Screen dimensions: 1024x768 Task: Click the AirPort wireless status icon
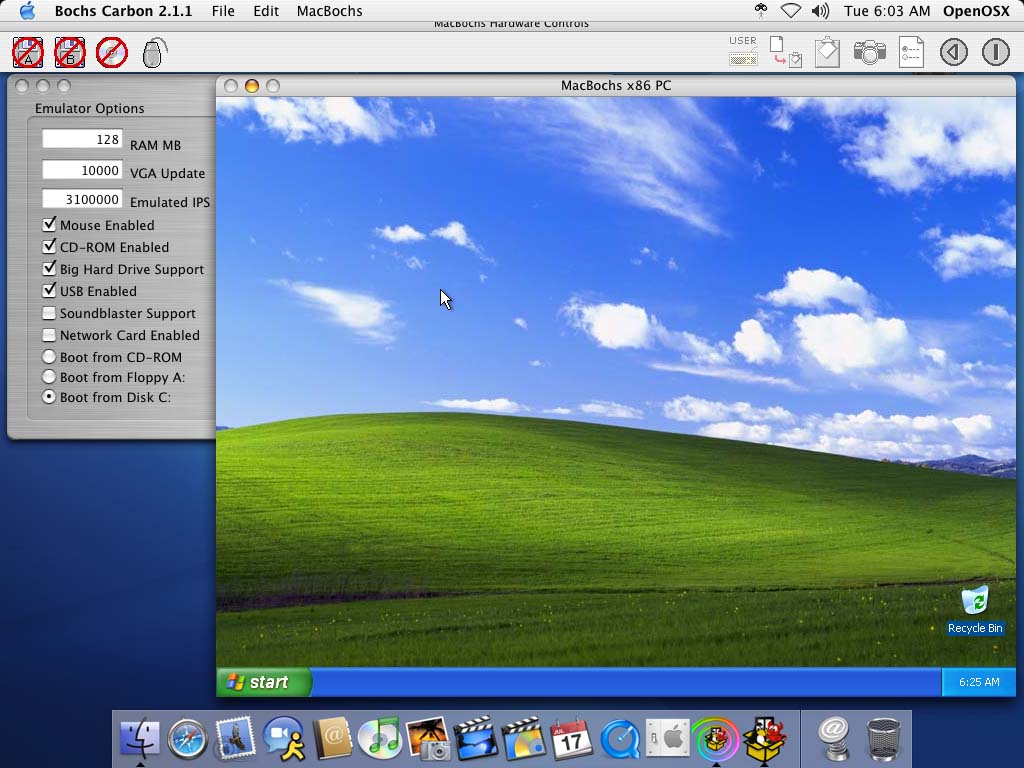coord(790,11)
